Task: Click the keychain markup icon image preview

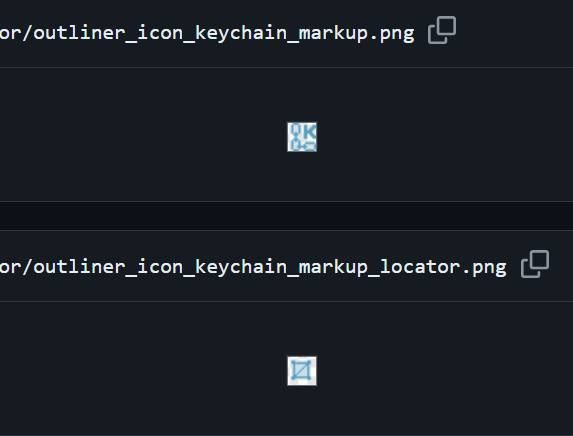Action: tap(302, 137)
